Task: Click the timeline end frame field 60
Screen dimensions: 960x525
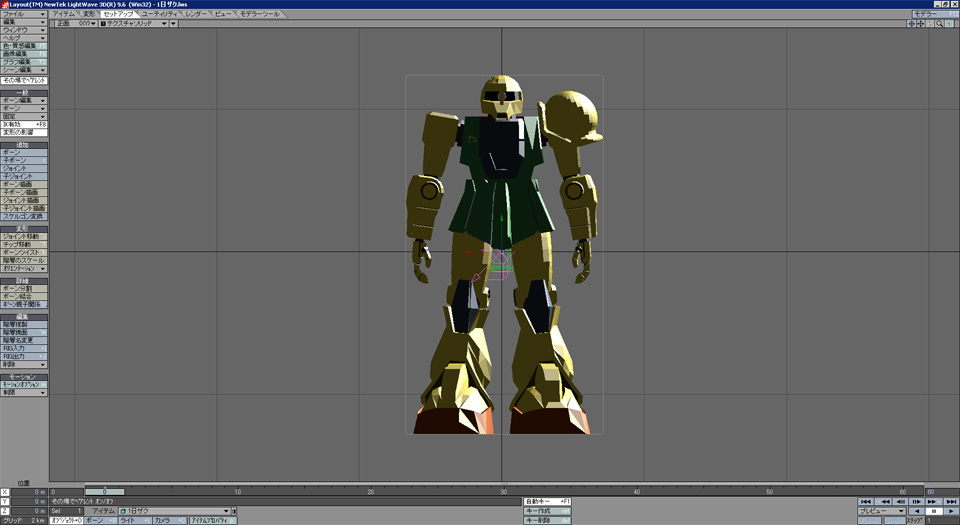Action: point(942,491)
